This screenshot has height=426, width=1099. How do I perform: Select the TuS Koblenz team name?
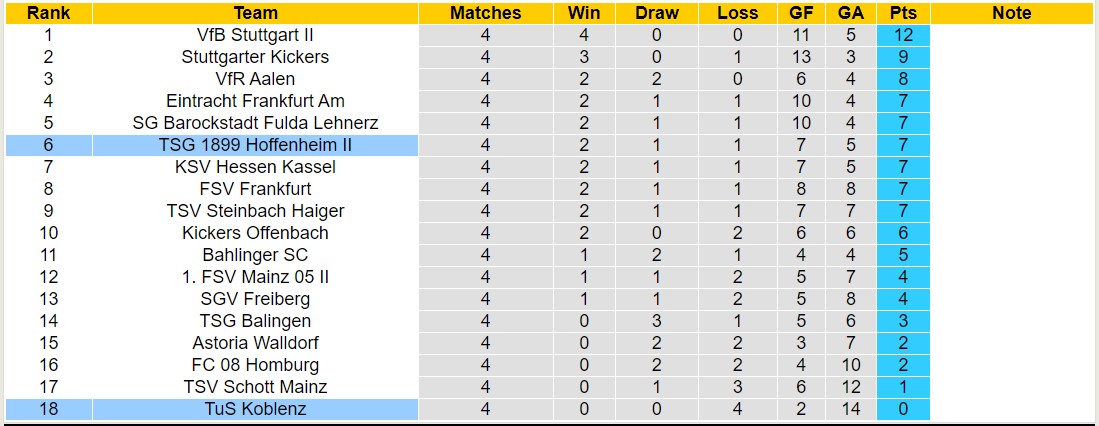tap(255, 409)
